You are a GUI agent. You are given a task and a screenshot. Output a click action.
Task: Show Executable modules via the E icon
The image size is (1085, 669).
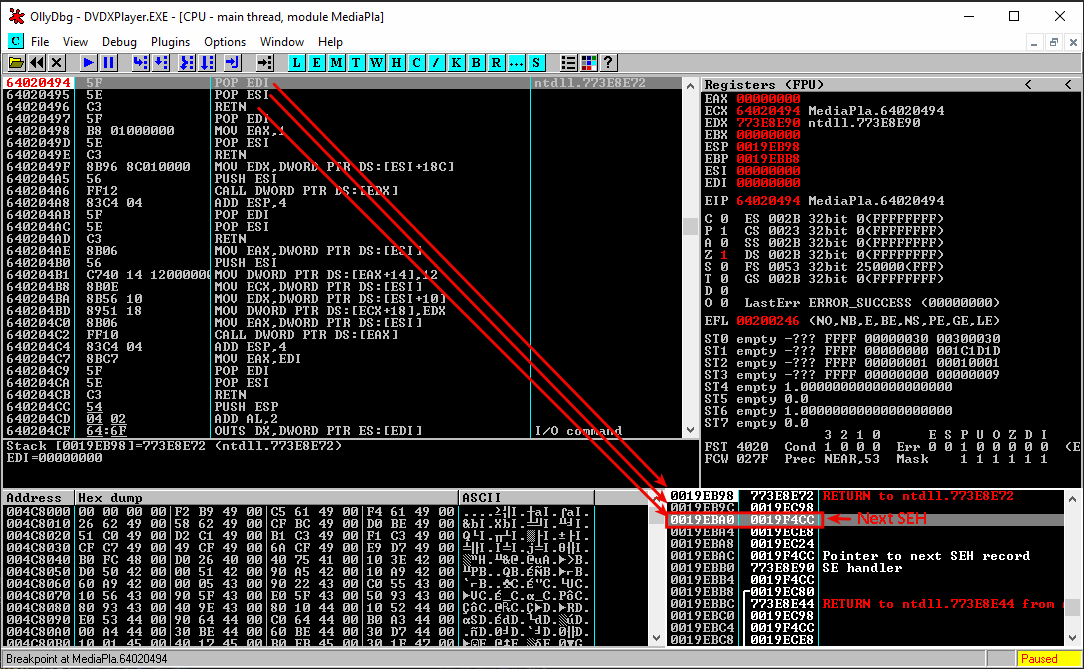point(316,63)
